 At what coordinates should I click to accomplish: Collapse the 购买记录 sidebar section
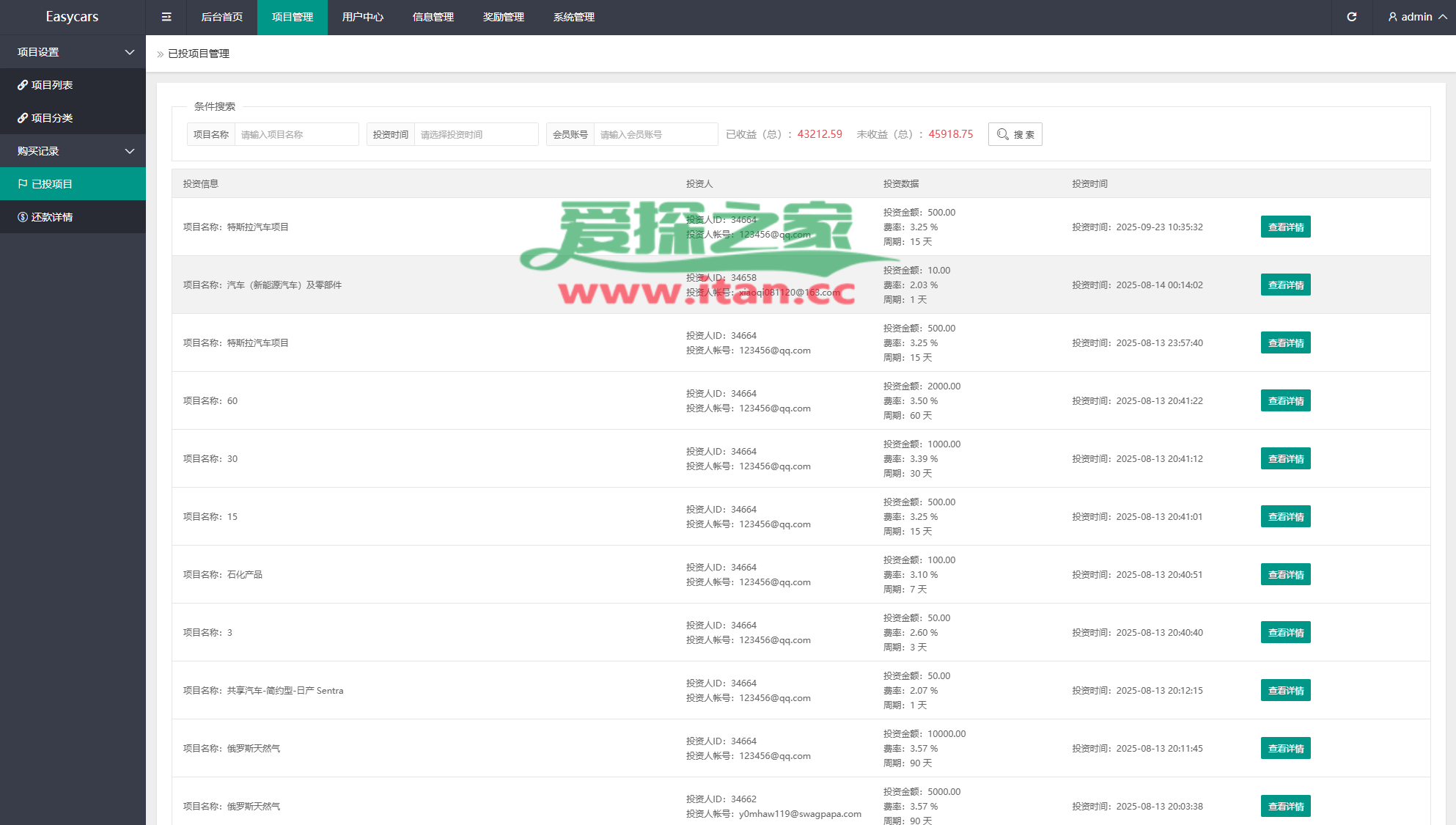pos(130,151)
